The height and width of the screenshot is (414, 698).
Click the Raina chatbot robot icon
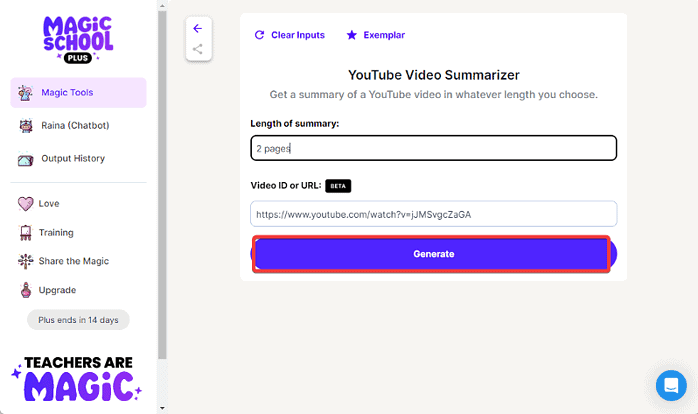[x=26, y=126]
